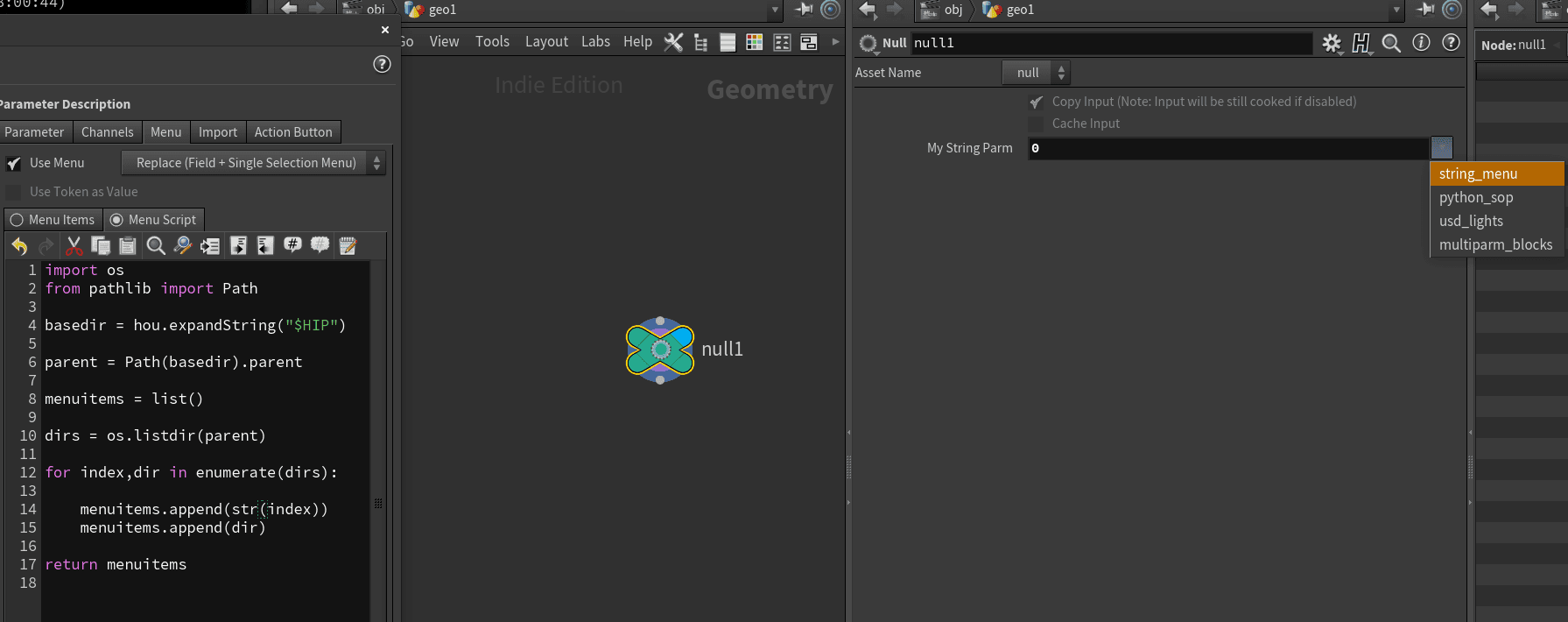Enable the Cache Input checkbox

point(1036,124)
